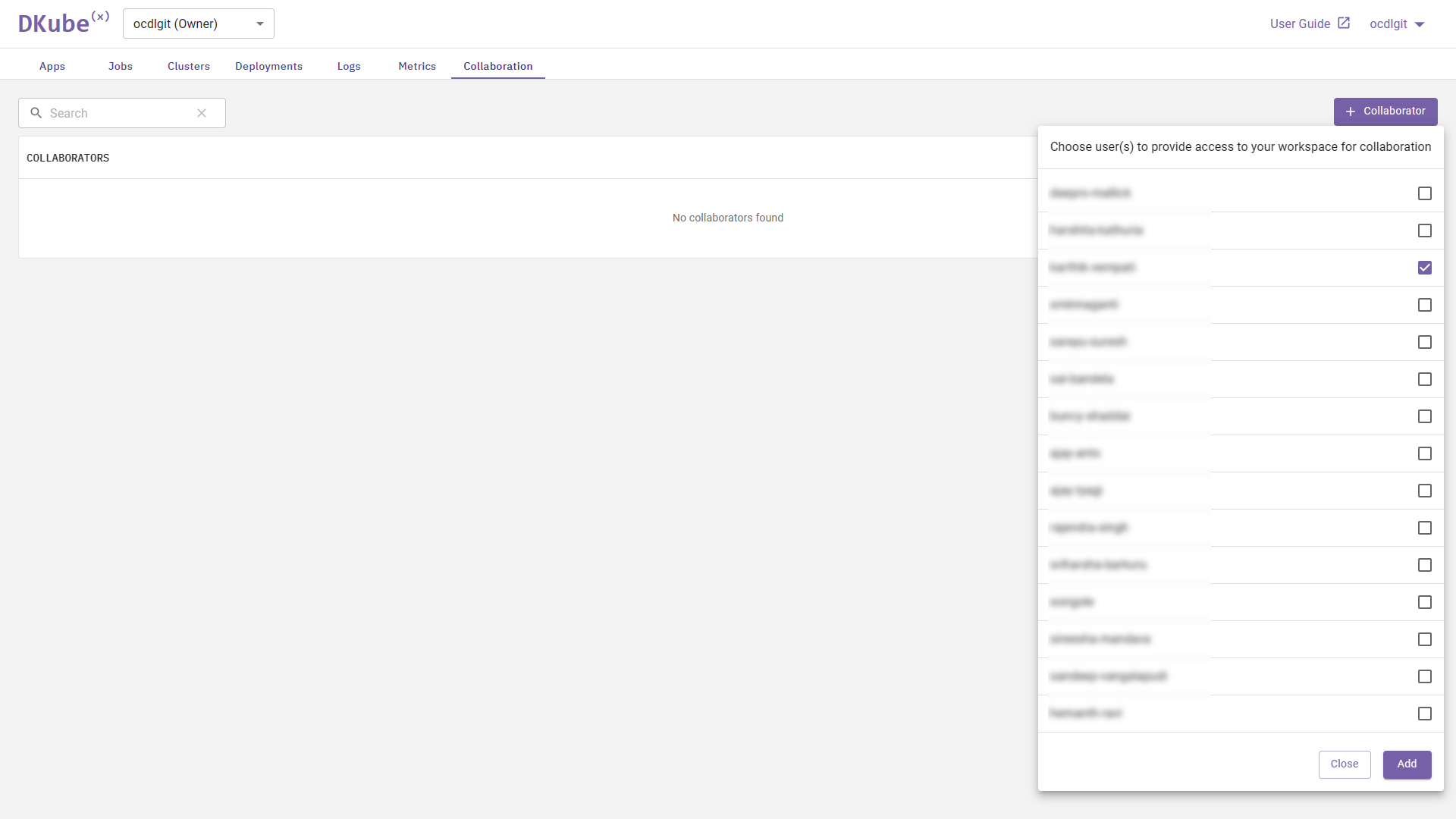Viewport: 1456px width, 819px height.
Task: Check the last user checkbox in list
Action: tap(1424, 714)
